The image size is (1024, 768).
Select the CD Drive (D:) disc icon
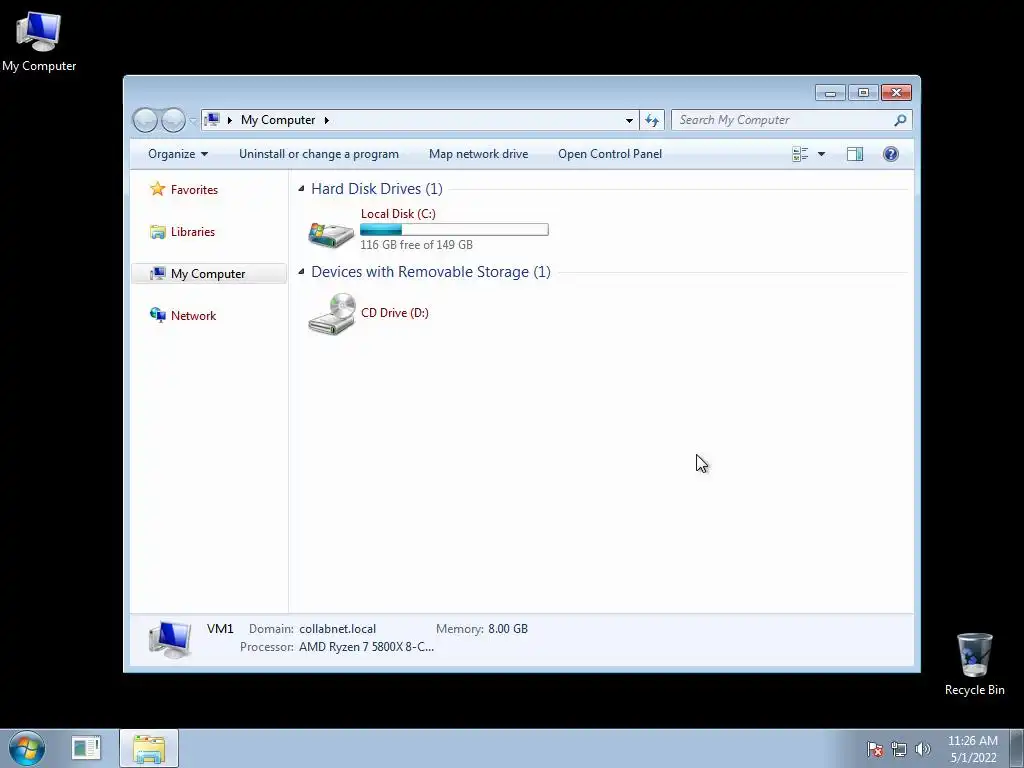[332, 314]
